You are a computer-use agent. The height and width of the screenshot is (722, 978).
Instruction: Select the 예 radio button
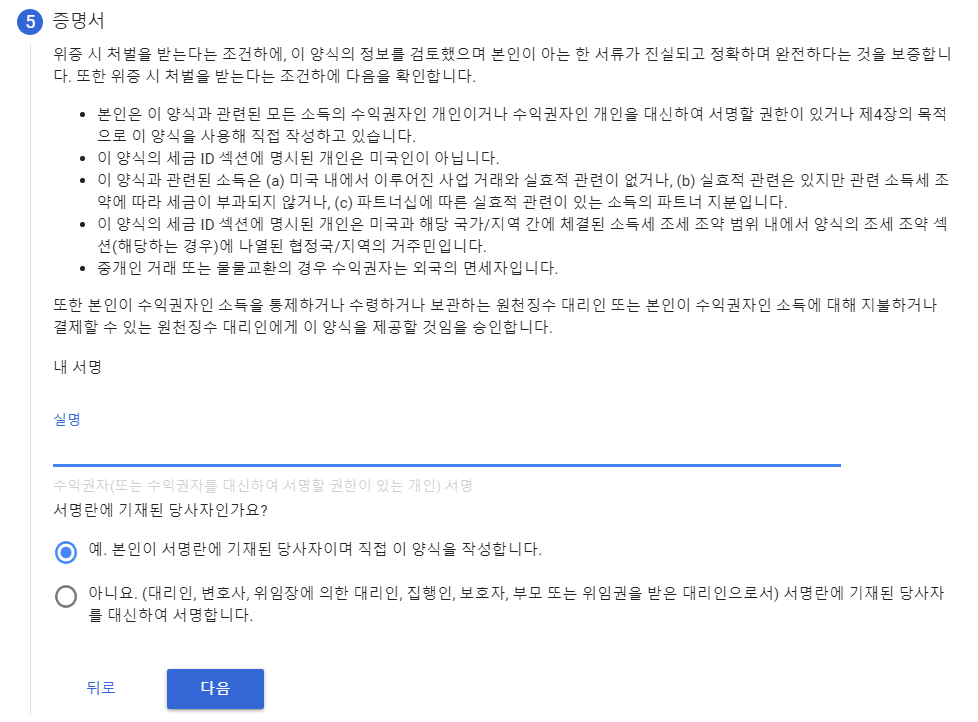pos(66,552)
